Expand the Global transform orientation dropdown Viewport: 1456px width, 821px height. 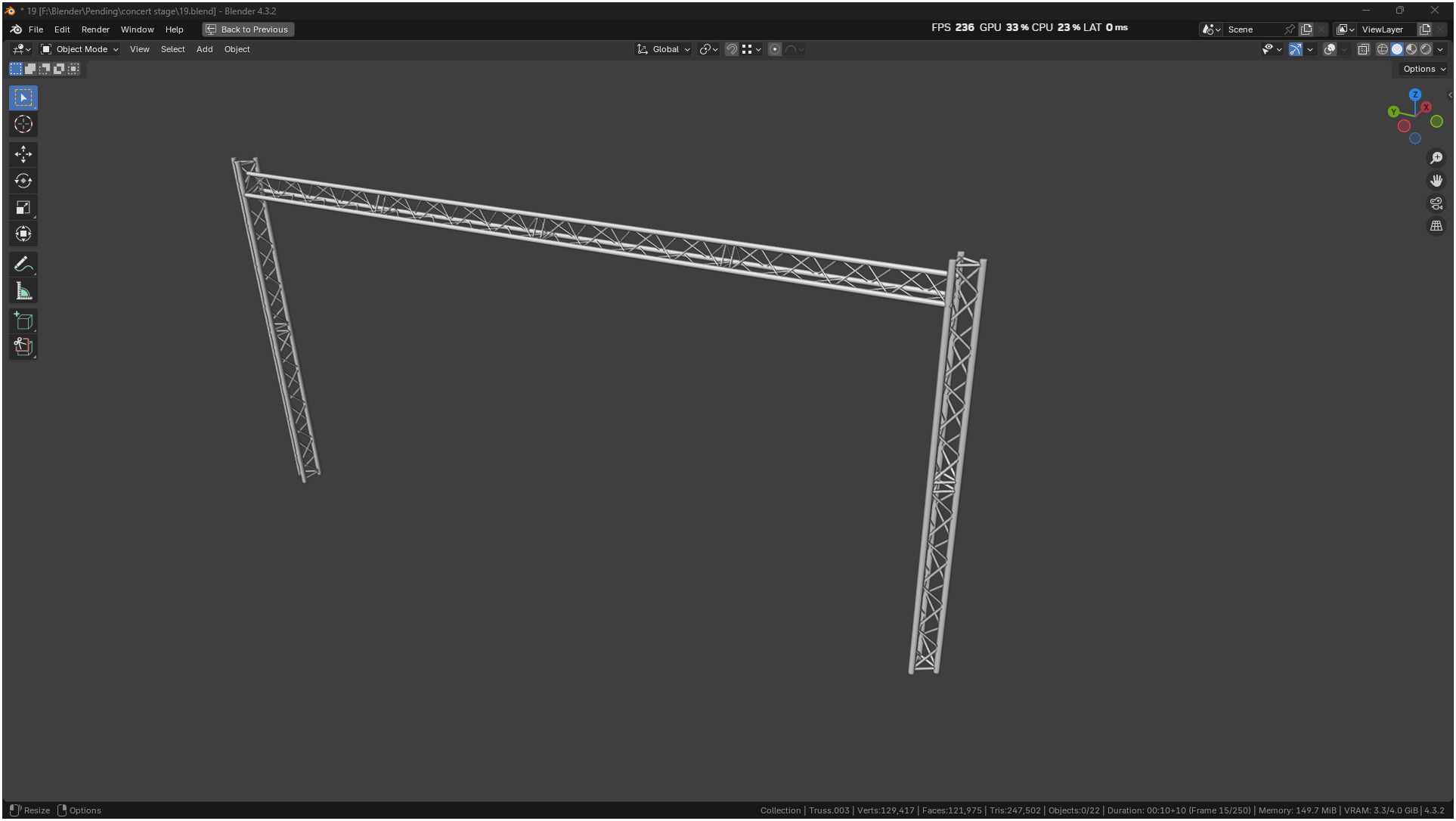(664, 49)
